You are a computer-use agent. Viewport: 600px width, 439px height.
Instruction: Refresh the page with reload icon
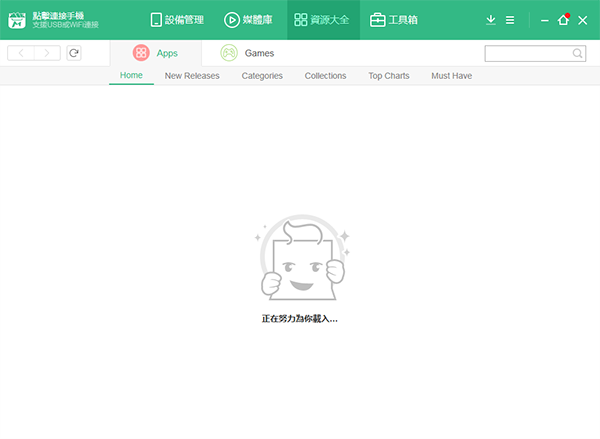coord(74,53)
